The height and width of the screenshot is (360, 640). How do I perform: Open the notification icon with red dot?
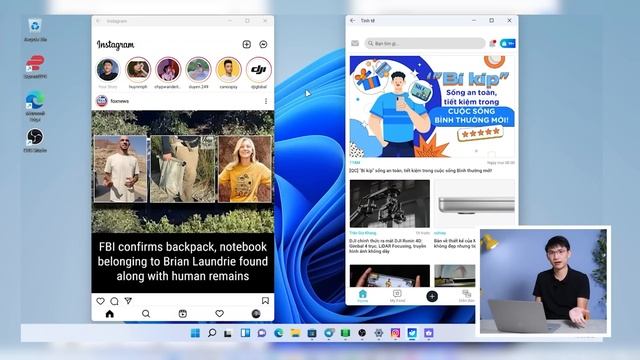pyautogui.click(x=493, y=43)
